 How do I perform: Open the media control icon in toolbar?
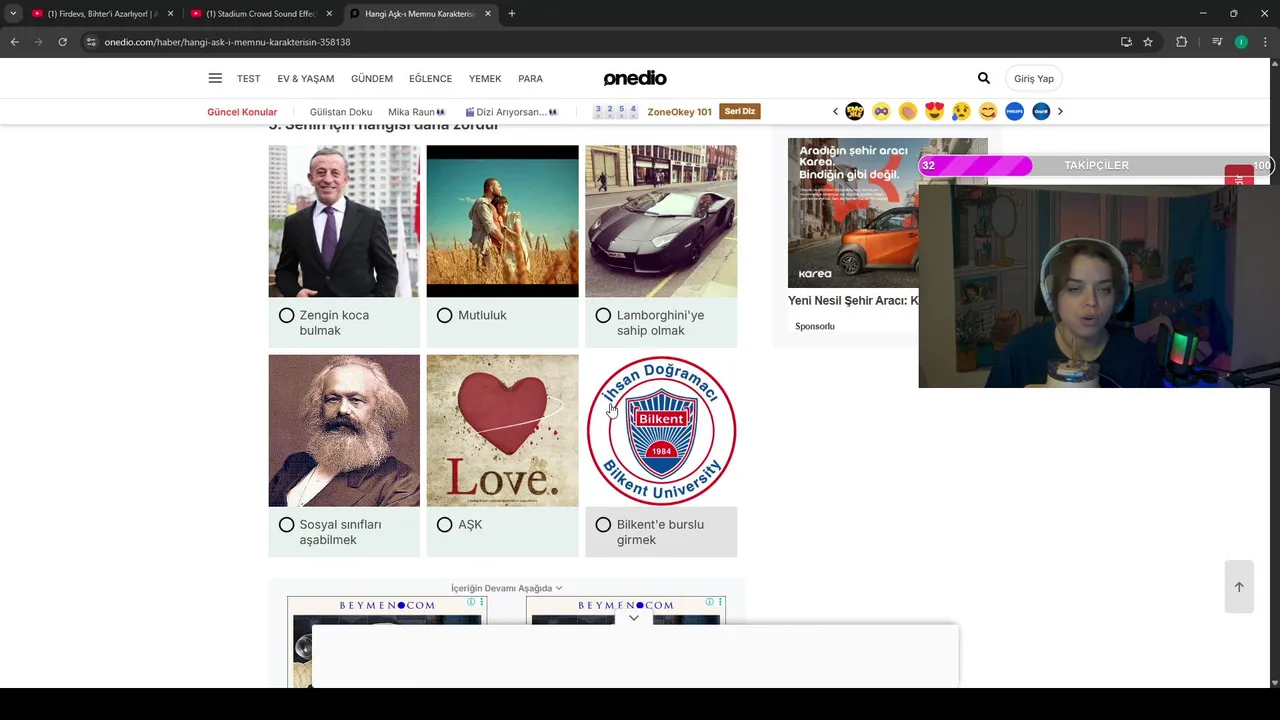pyautogui.click(x=1217, y=42)
